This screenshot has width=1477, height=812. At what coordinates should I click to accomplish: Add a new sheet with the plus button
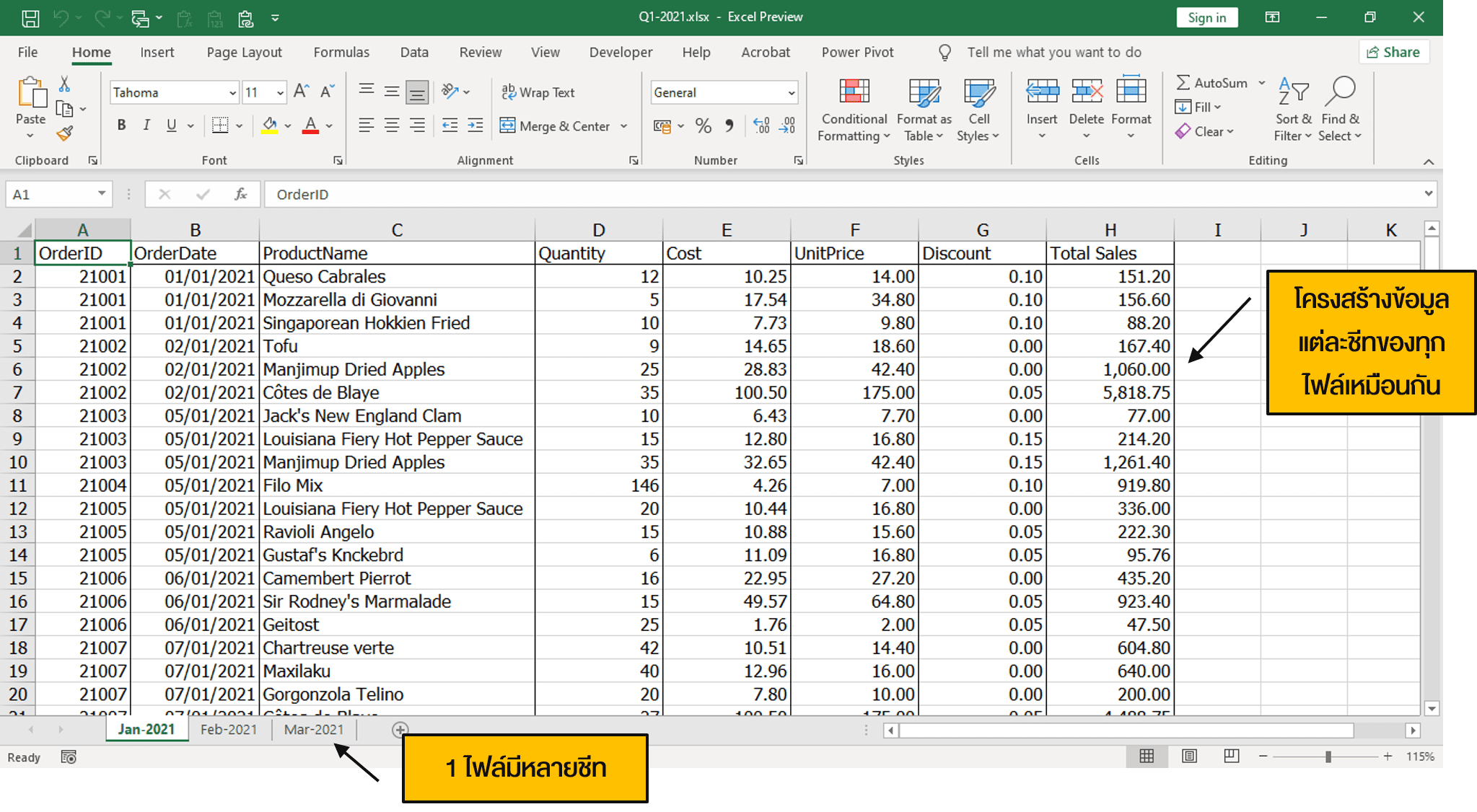point(399,730)
